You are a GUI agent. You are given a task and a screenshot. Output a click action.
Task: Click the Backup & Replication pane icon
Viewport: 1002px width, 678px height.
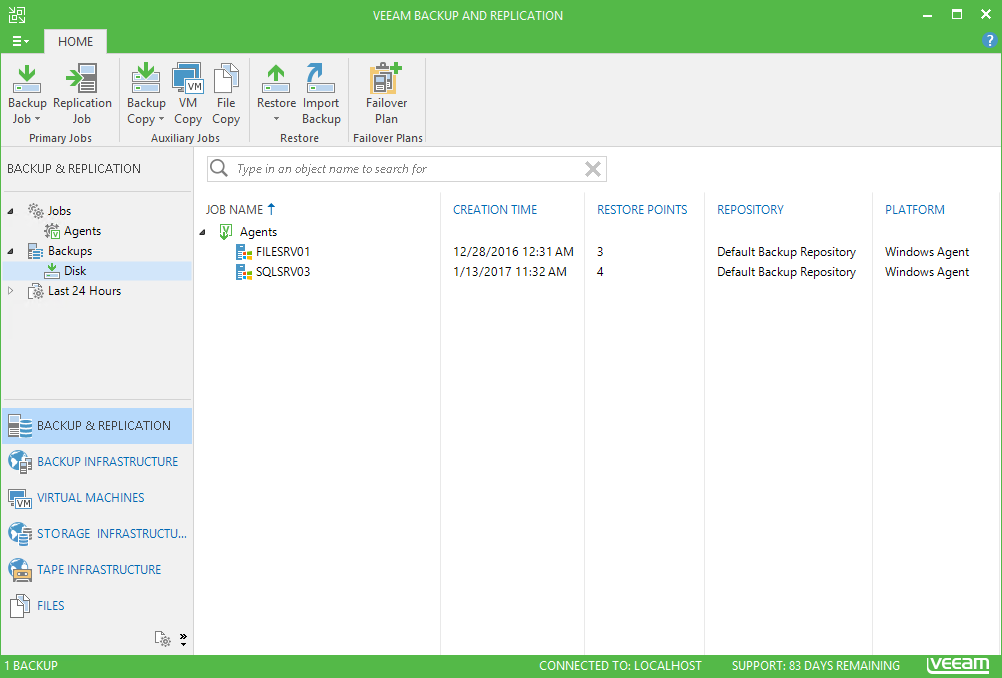point(19,426)
